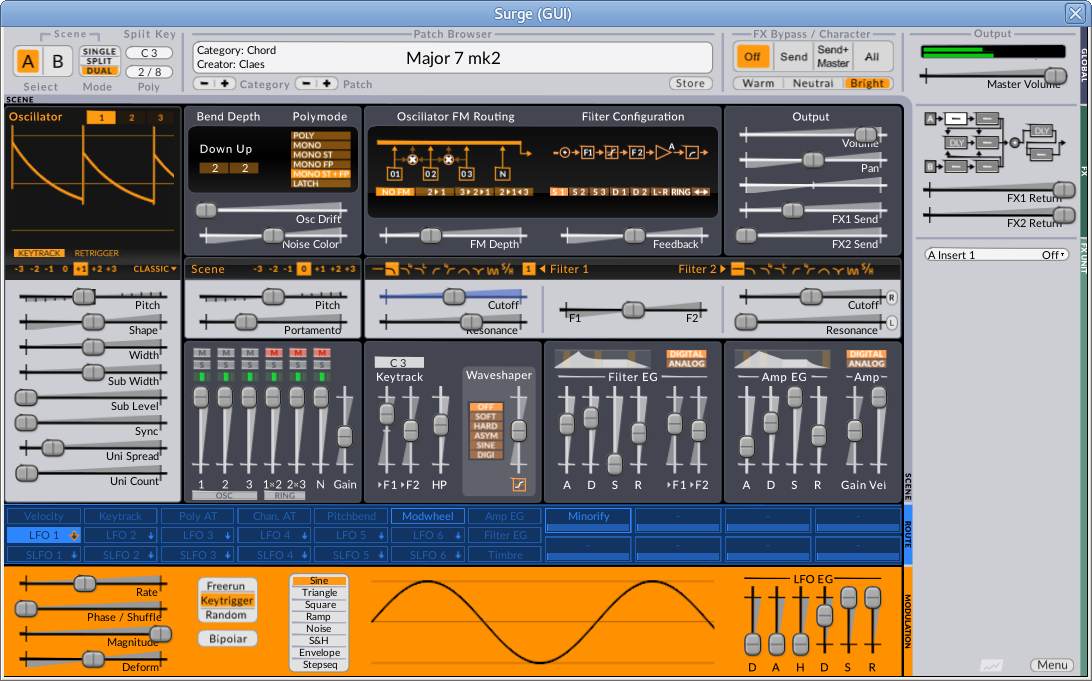The height and width of the screenshot is (681, 1092).
Task: Set scene octave to +1
Action: pos(319,269)
